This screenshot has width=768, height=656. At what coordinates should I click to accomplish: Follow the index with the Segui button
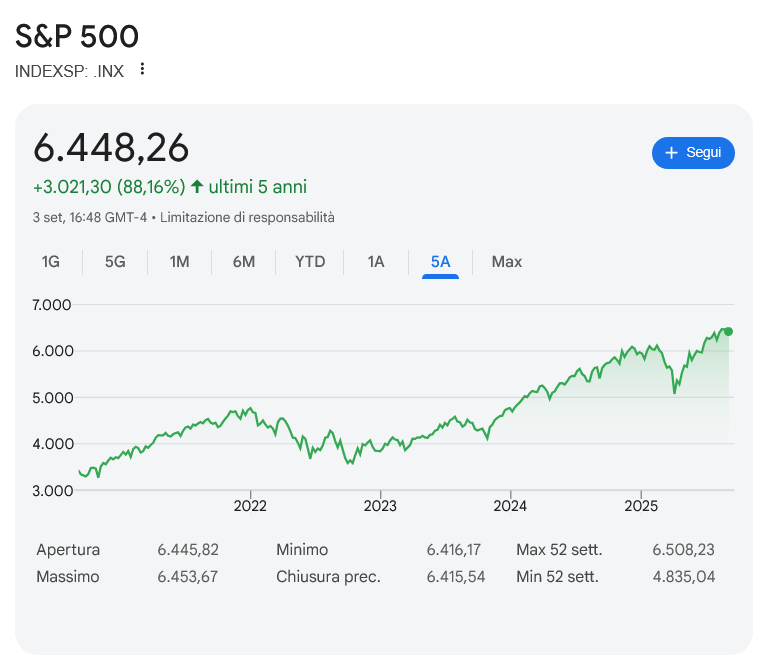click(693, 153)
